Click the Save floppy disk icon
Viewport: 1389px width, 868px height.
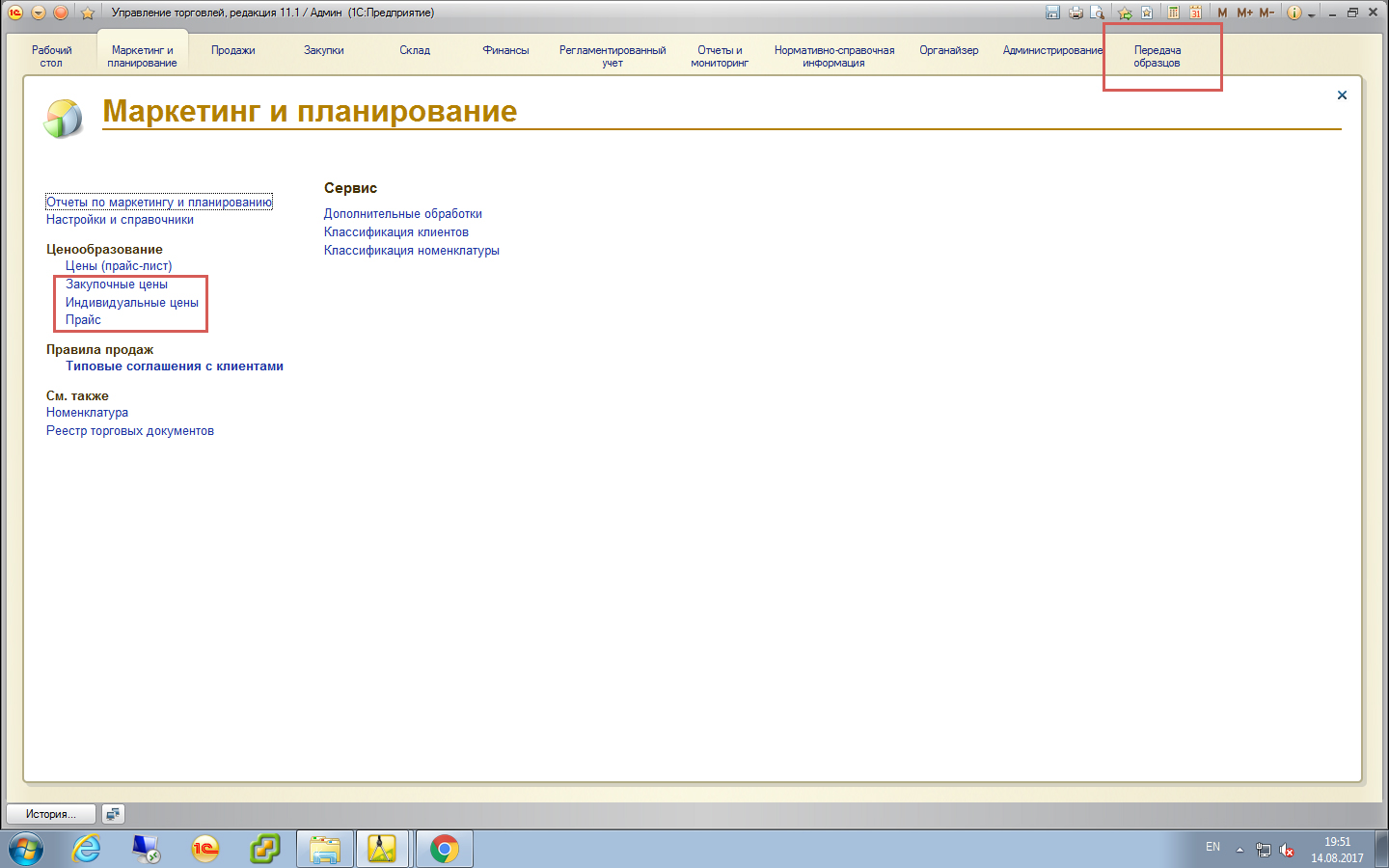pos(1052,13)
